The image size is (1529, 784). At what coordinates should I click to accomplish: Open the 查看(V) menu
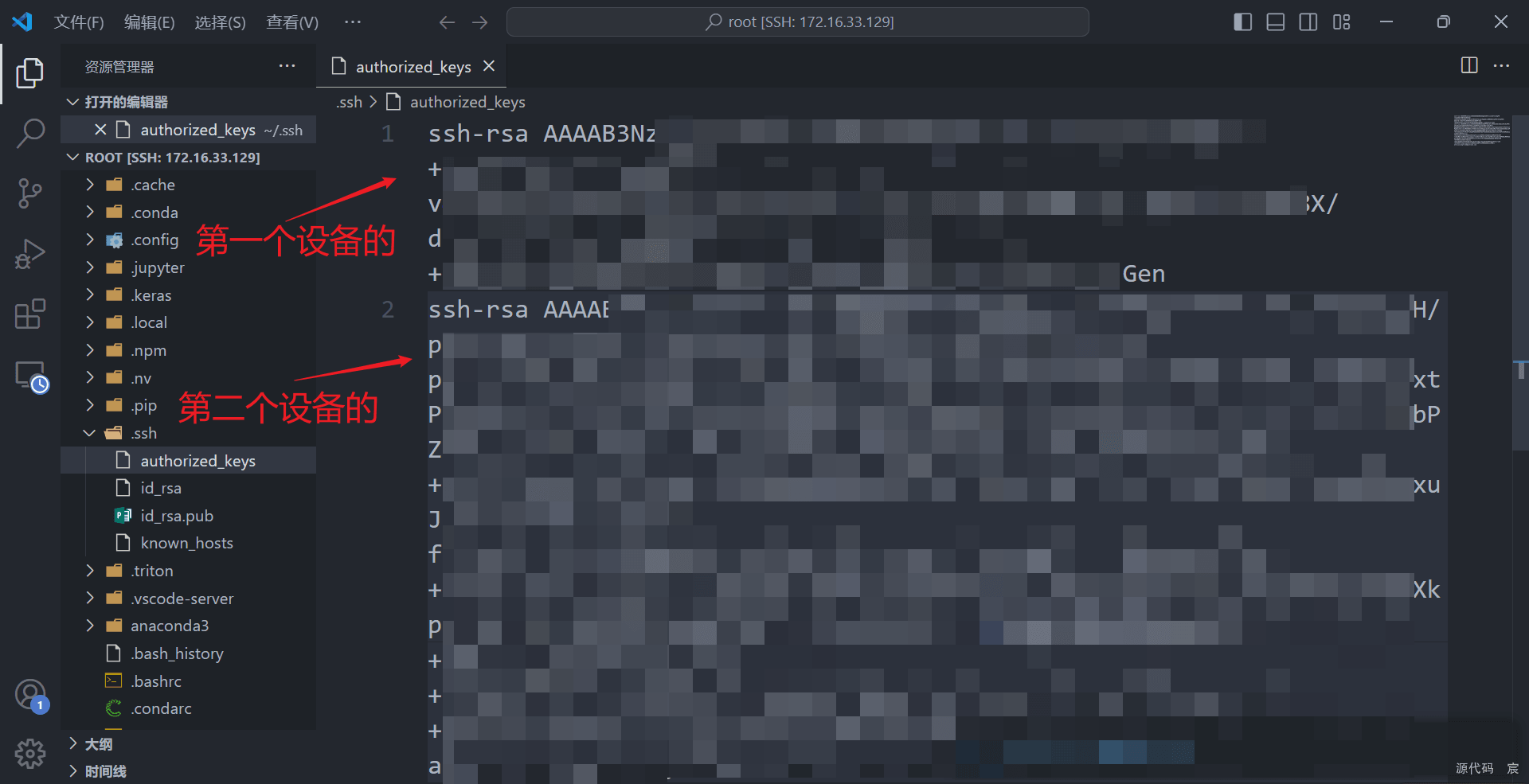(291, 22)
